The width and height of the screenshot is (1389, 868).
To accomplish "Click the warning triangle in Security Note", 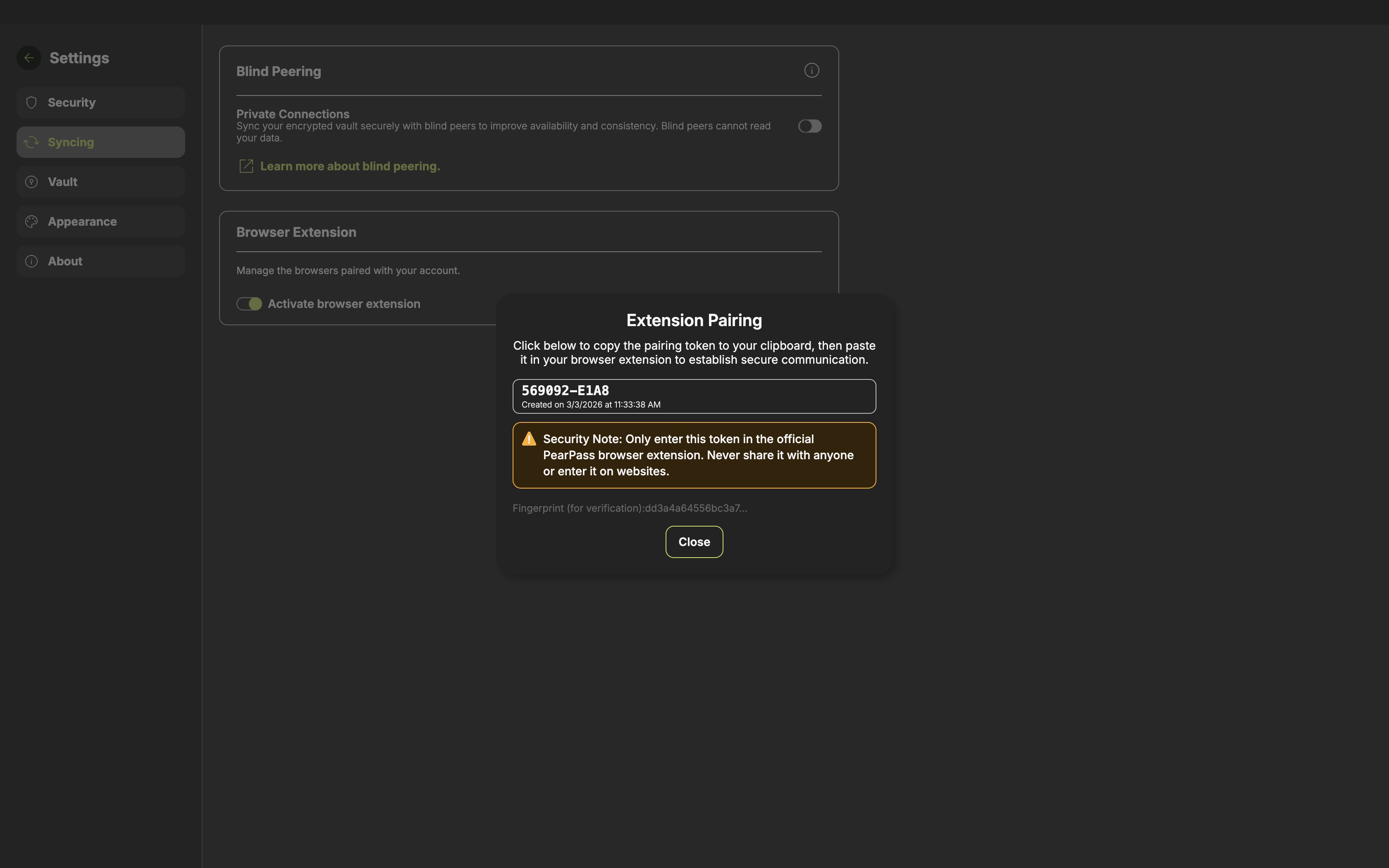I will 529,439.
